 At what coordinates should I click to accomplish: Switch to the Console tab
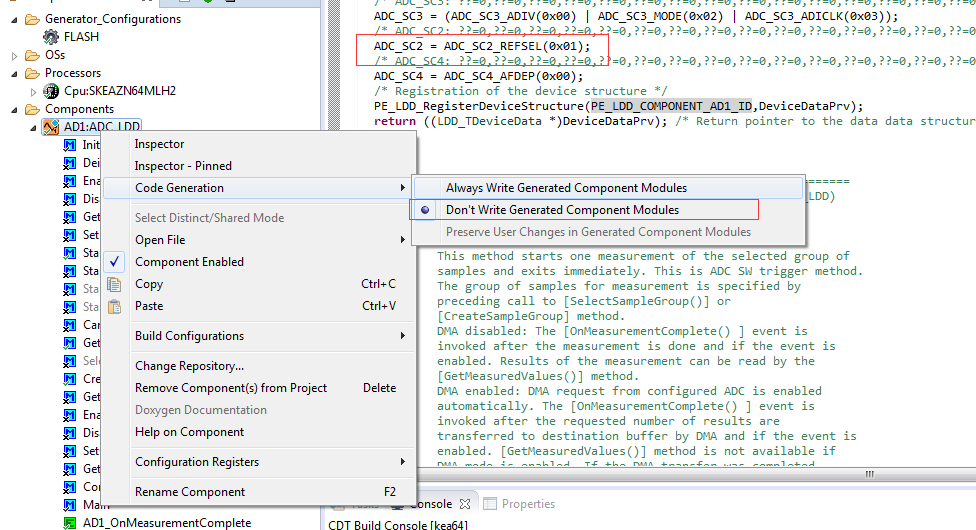tap(431, 504)
